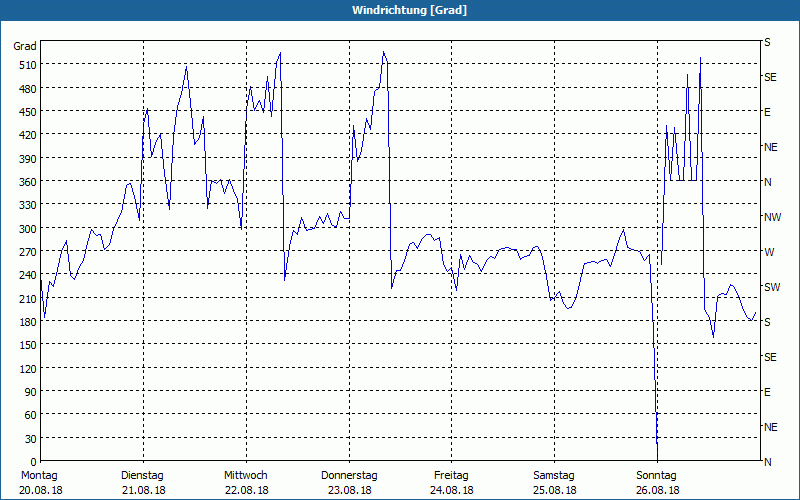Screen dimensions: 800x500
Task: Click the 'N' label at the axis bottom
Action: 768,462
